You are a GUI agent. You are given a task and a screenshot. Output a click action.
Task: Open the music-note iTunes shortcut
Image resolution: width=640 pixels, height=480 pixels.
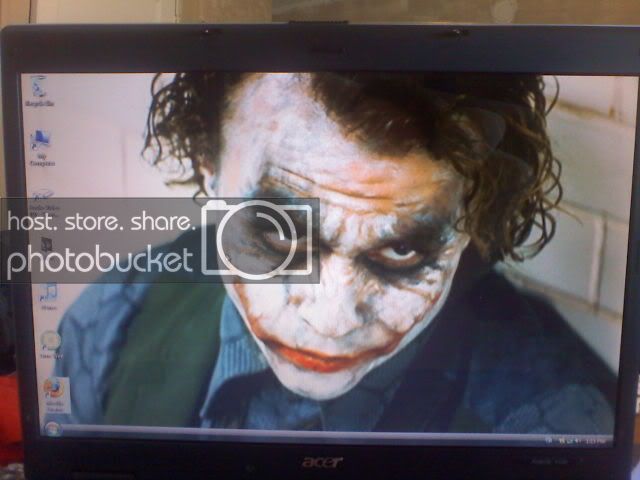click(x=49, y=296)
